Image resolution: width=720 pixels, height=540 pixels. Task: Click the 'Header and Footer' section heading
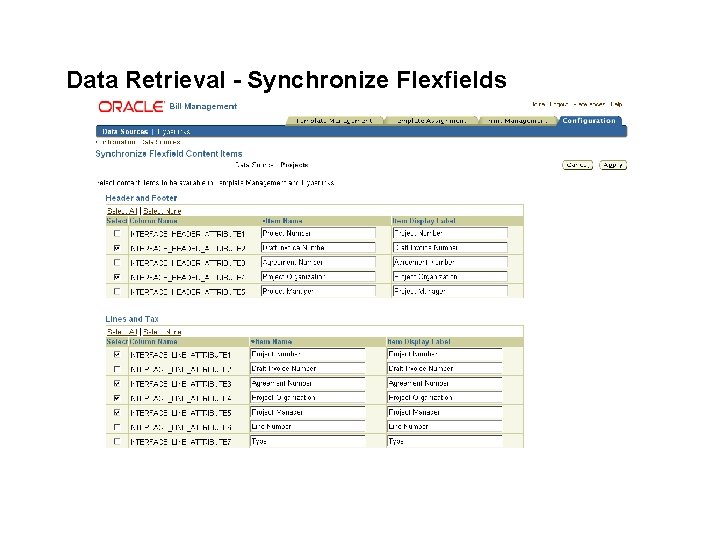click(141, 198)
